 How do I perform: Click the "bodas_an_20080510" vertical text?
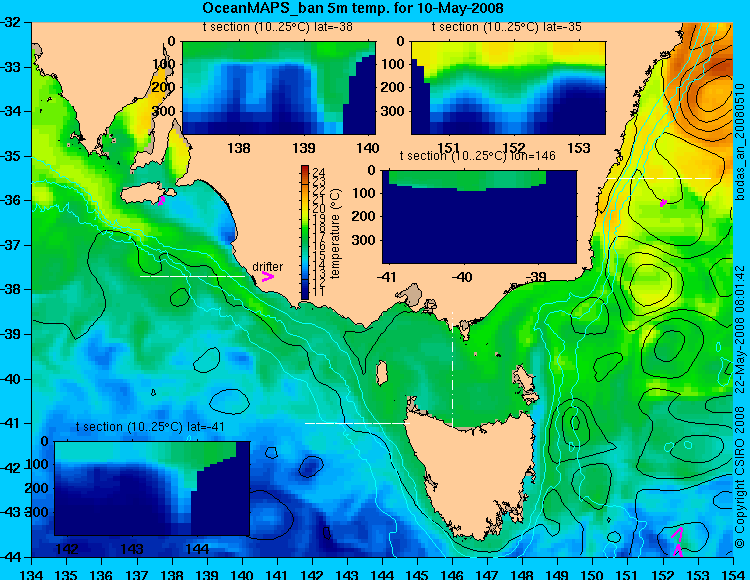pyautogui.click(x=740, y=142)
